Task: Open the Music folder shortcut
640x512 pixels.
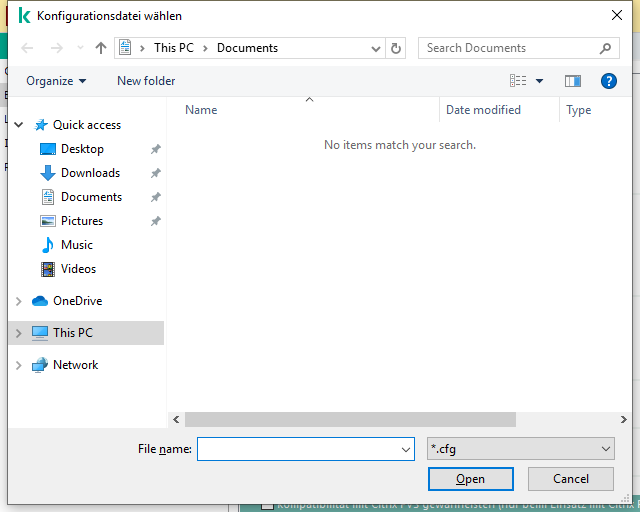Action: 76,245
